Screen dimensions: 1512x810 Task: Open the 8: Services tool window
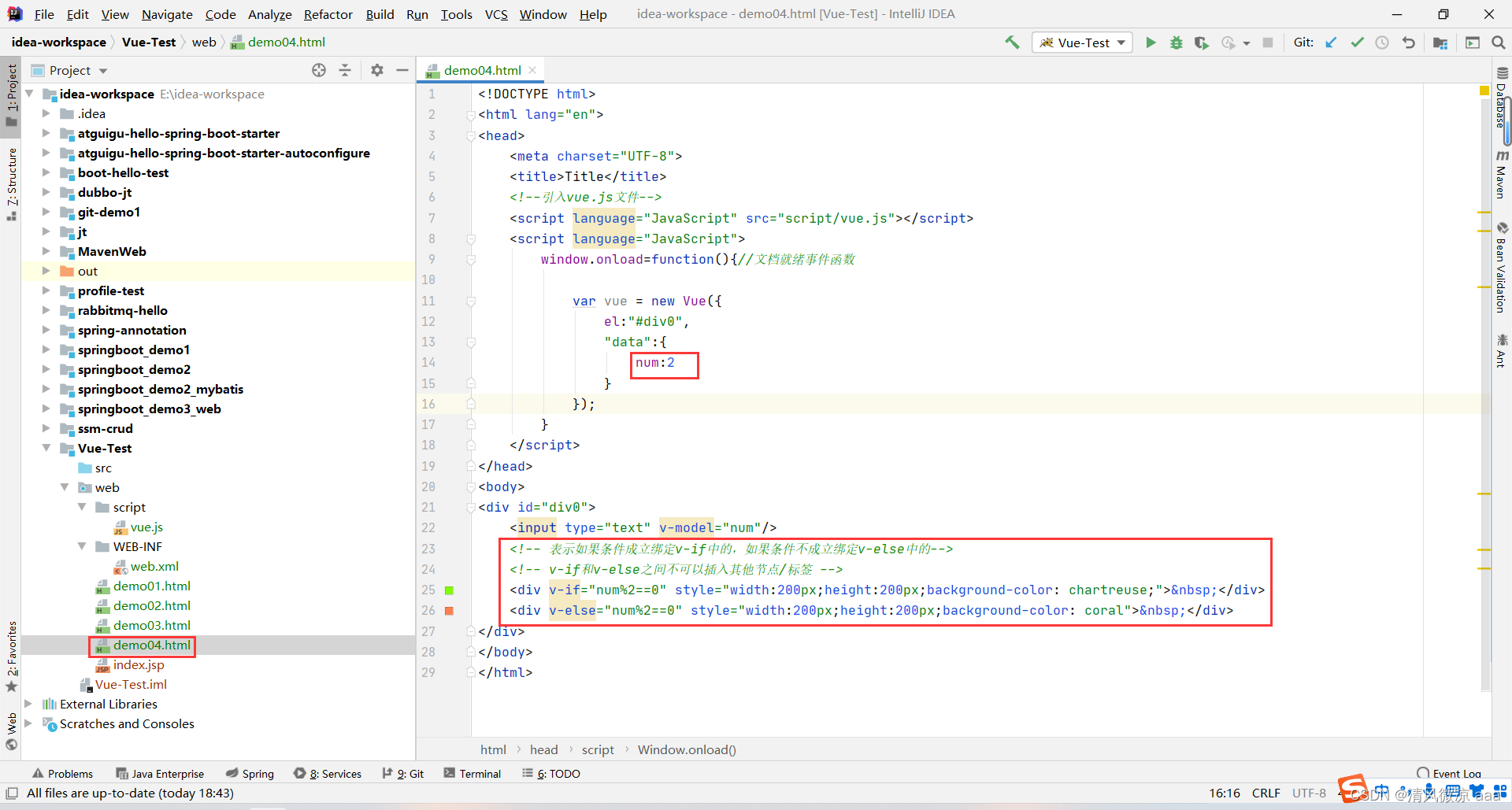coord(328,774)
